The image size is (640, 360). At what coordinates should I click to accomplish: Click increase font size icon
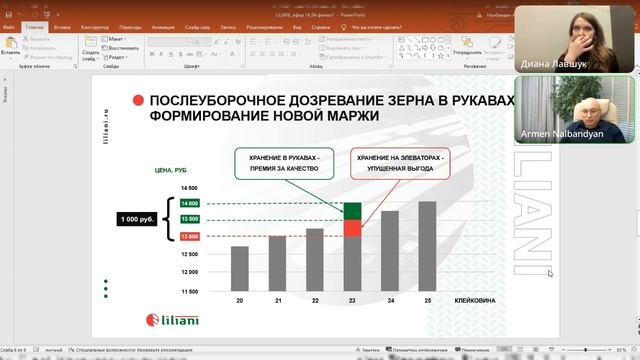(217, 42)
